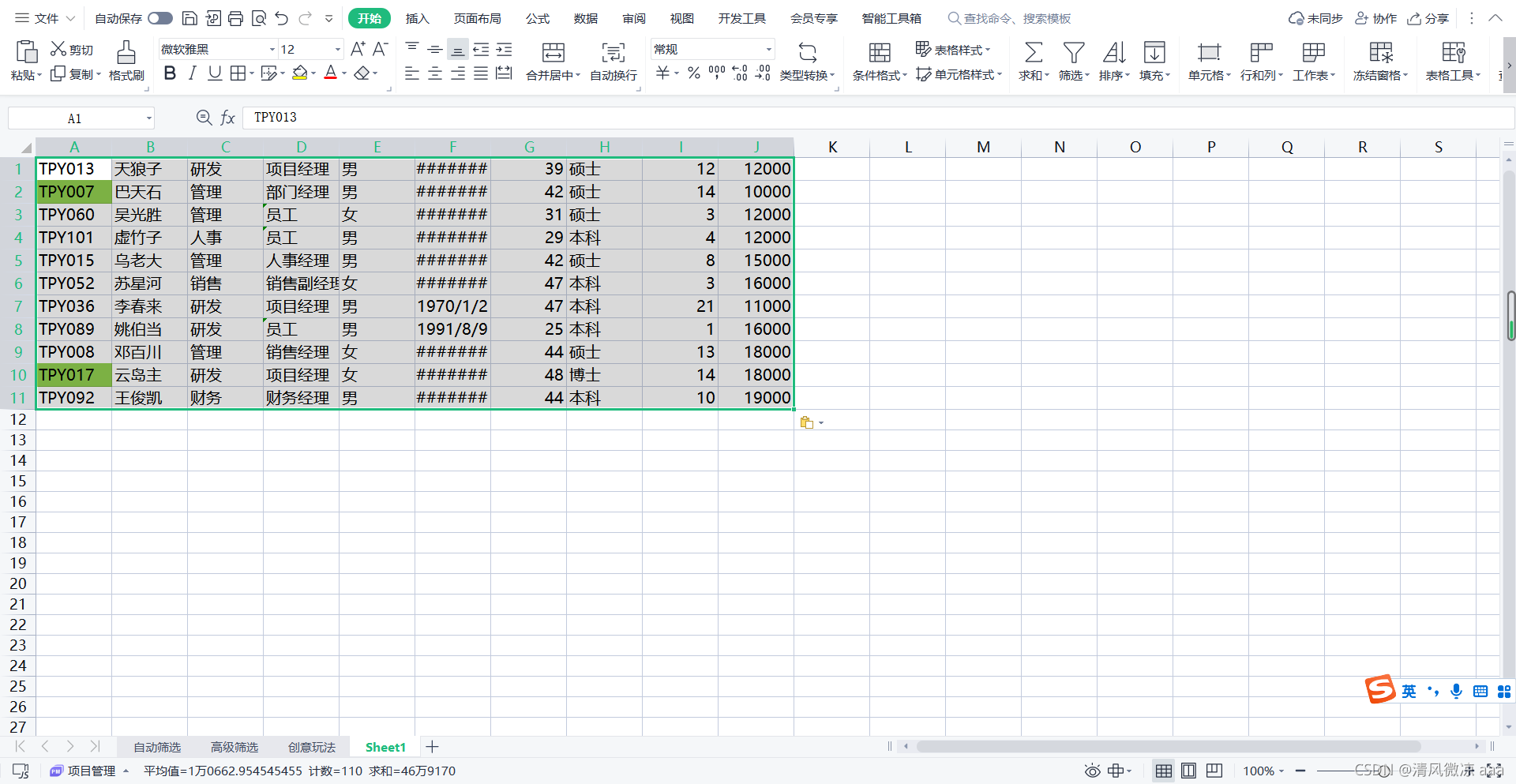Switch to the 视图 ribbon tab
The image size is (1516, 784).
(681, 18)
